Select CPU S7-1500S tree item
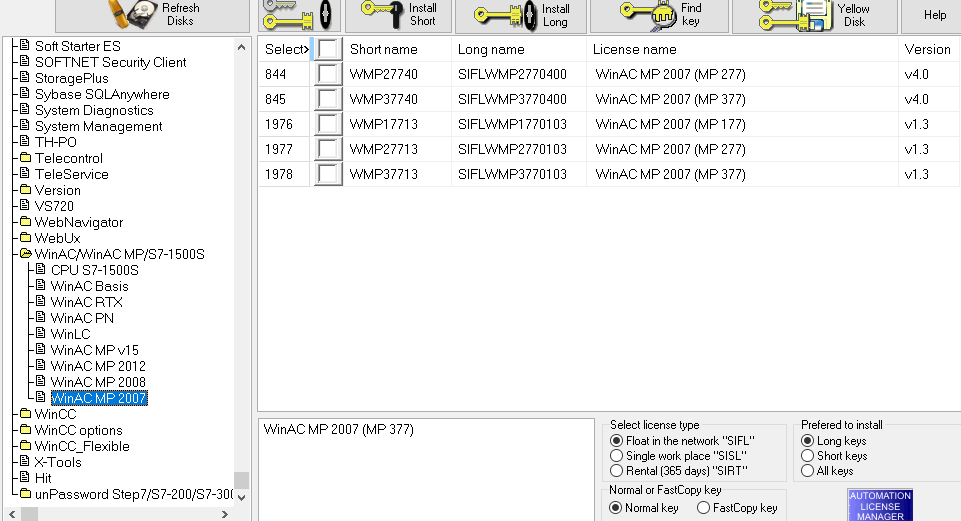The image size is (961, 521). coord(94,270)
